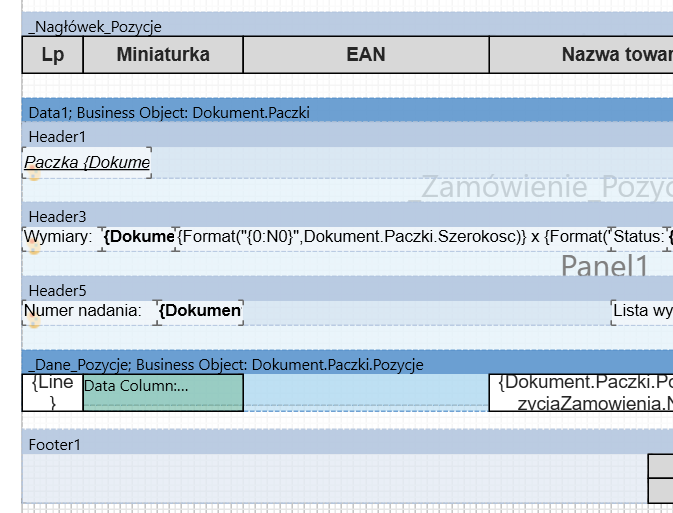Select the Footer1 band title
The image size is (673, 513).
[x=54, y=444]
